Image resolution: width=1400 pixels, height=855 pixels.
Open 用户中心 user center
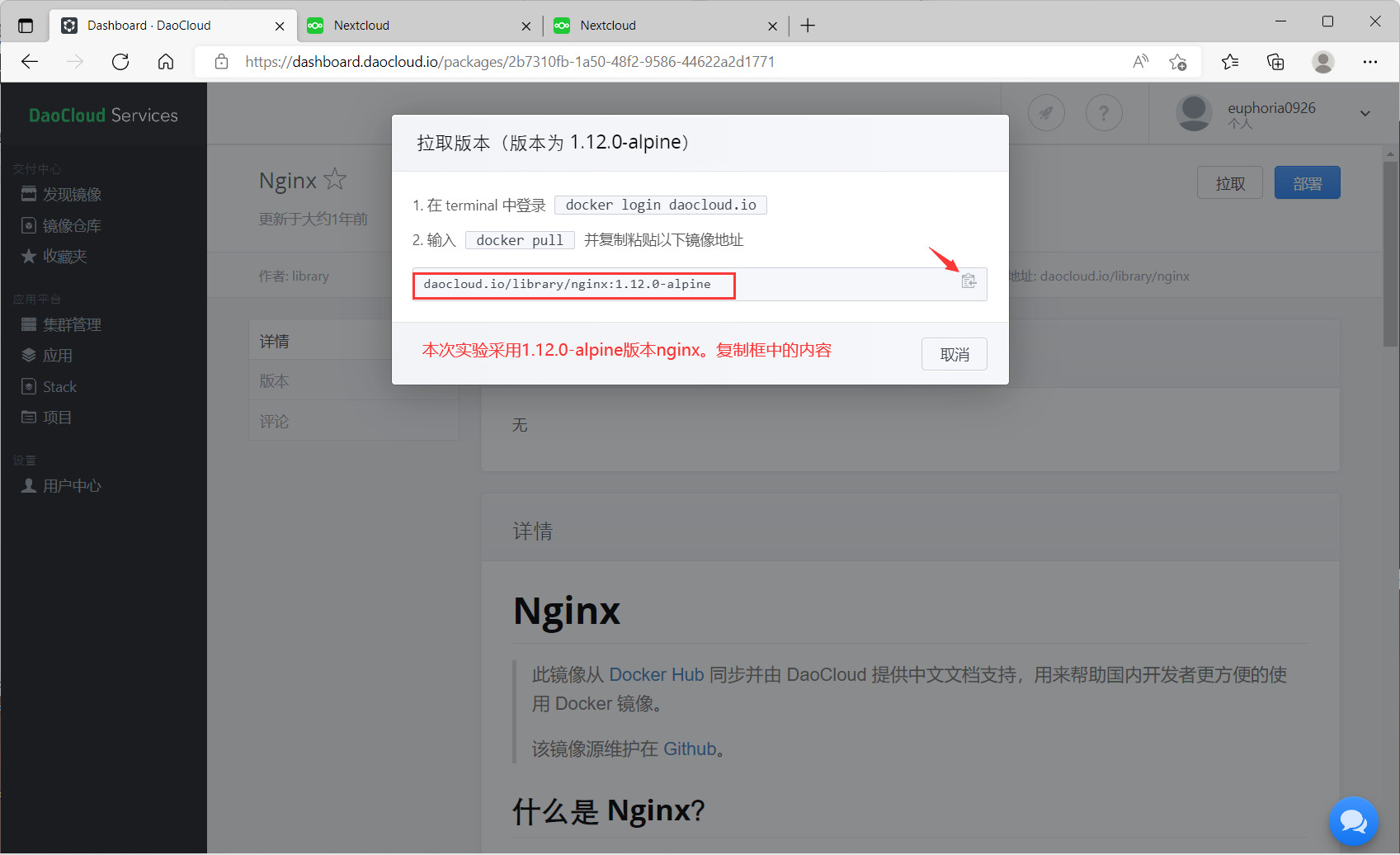[x=71, y=485]
